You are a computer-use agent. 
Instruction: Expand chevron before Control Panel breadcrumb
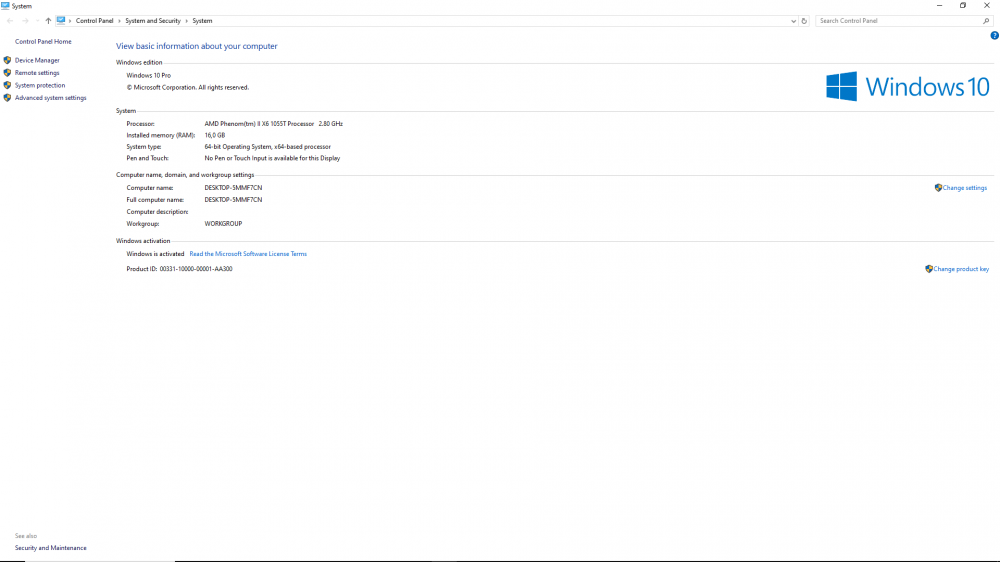coord(70,21)
